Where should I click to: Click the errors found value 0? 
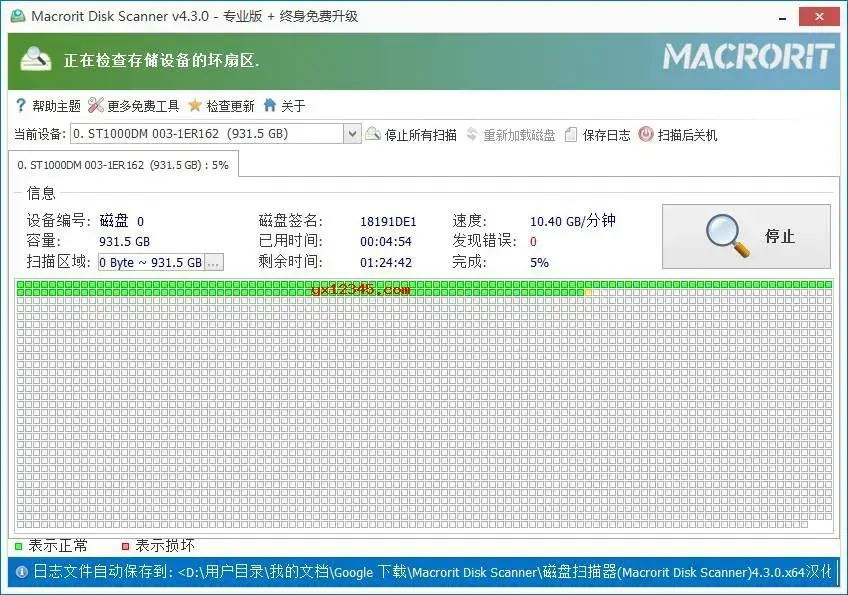tap(533, 242)
